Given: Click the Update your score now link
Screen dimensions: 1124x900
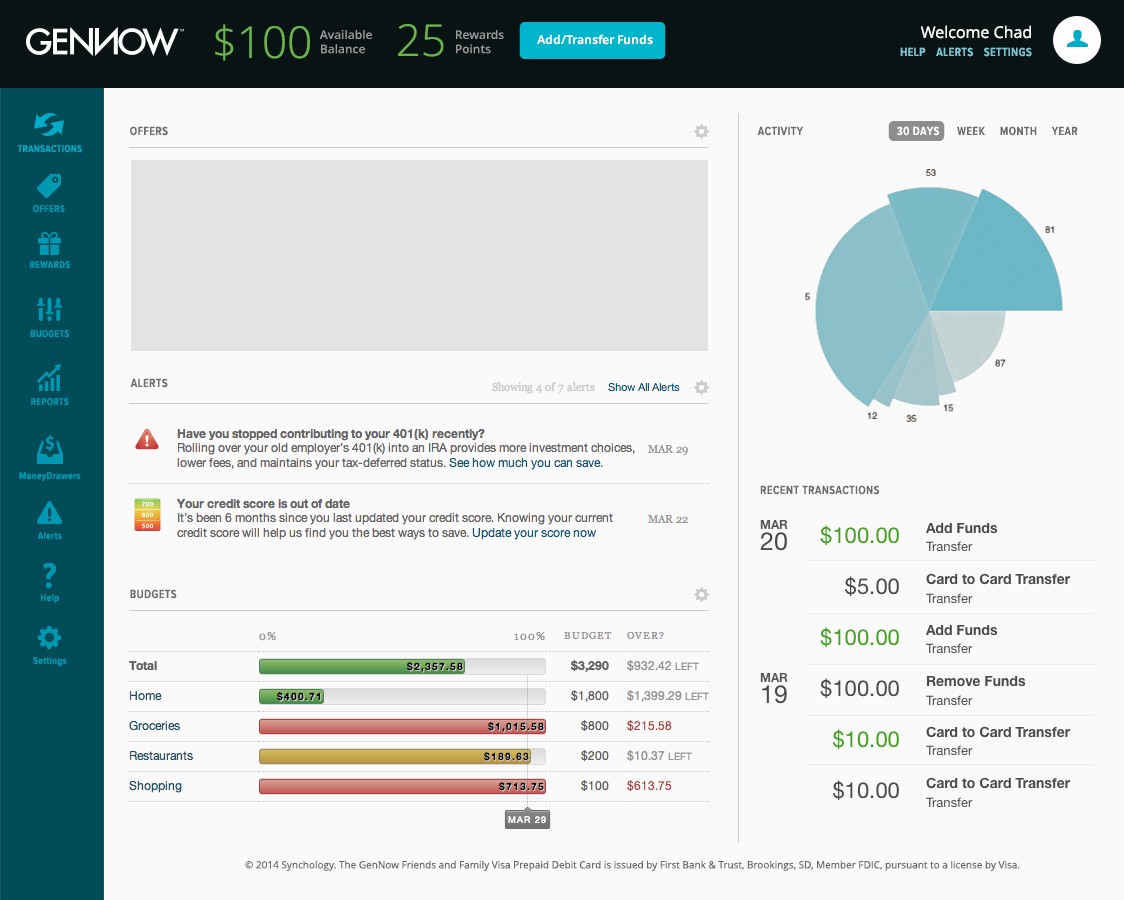Looking at the screenshot, I should 534,533.
